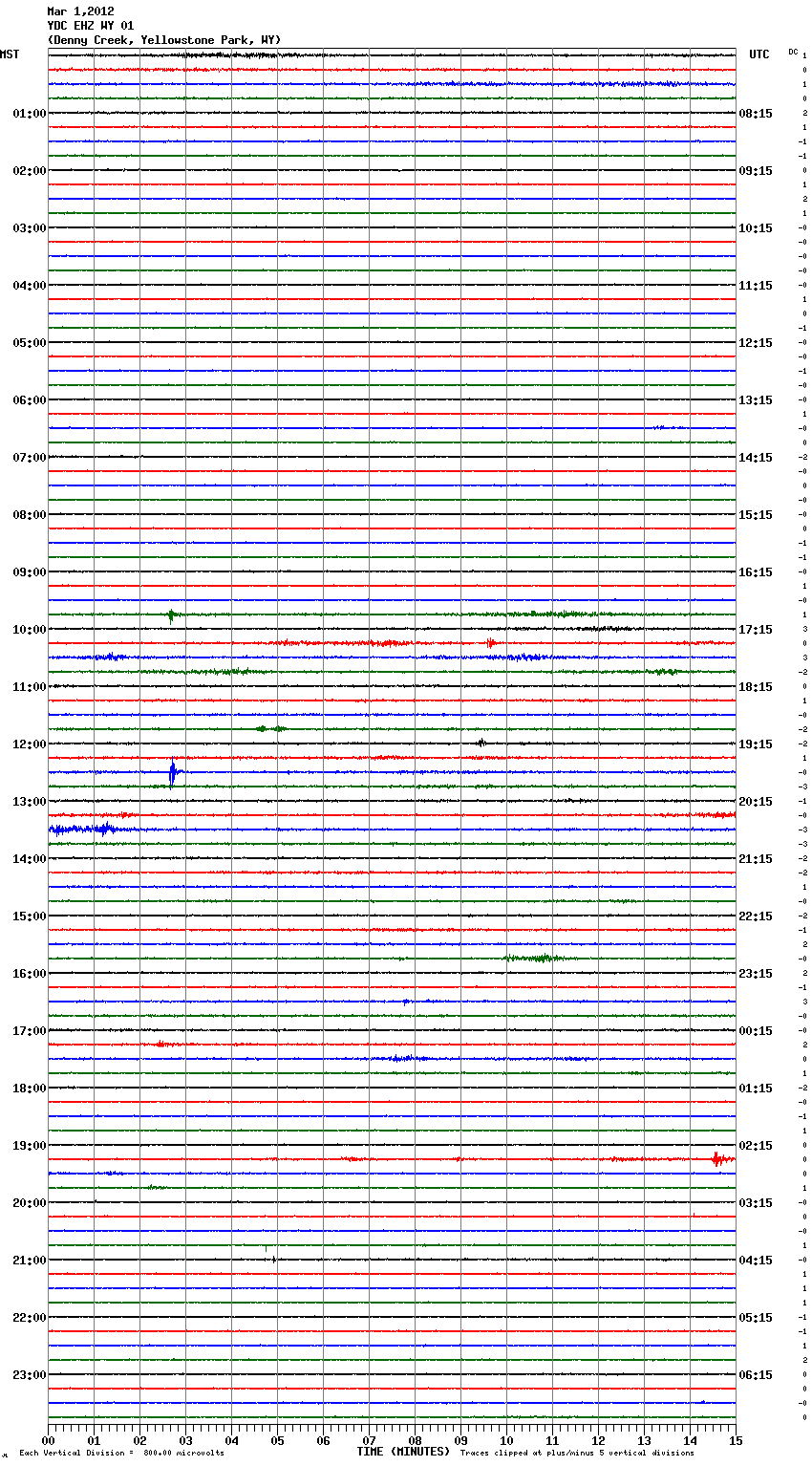The height and width of the screenshot is (1466, 812).
Task: Click the "10" minute axis tick label
Action: [x=506, y=1441]
